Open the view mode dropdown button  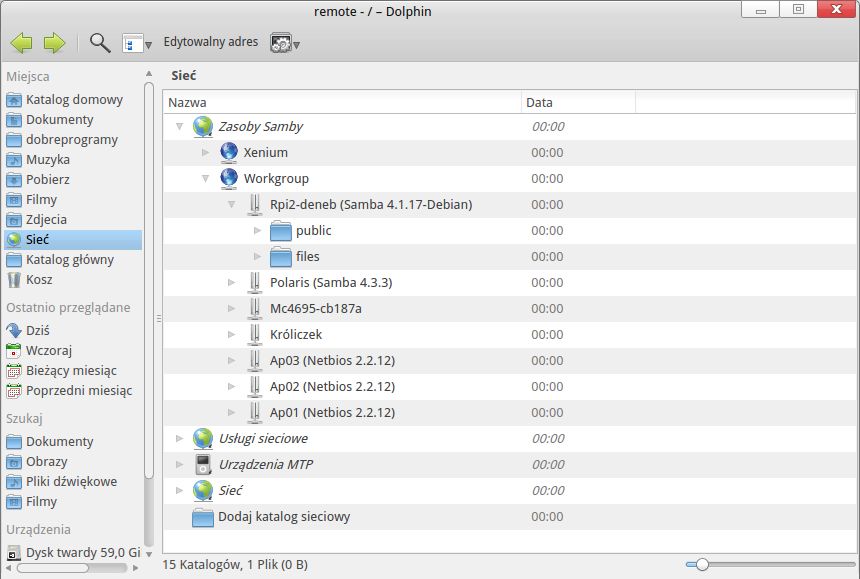[137, 43]
